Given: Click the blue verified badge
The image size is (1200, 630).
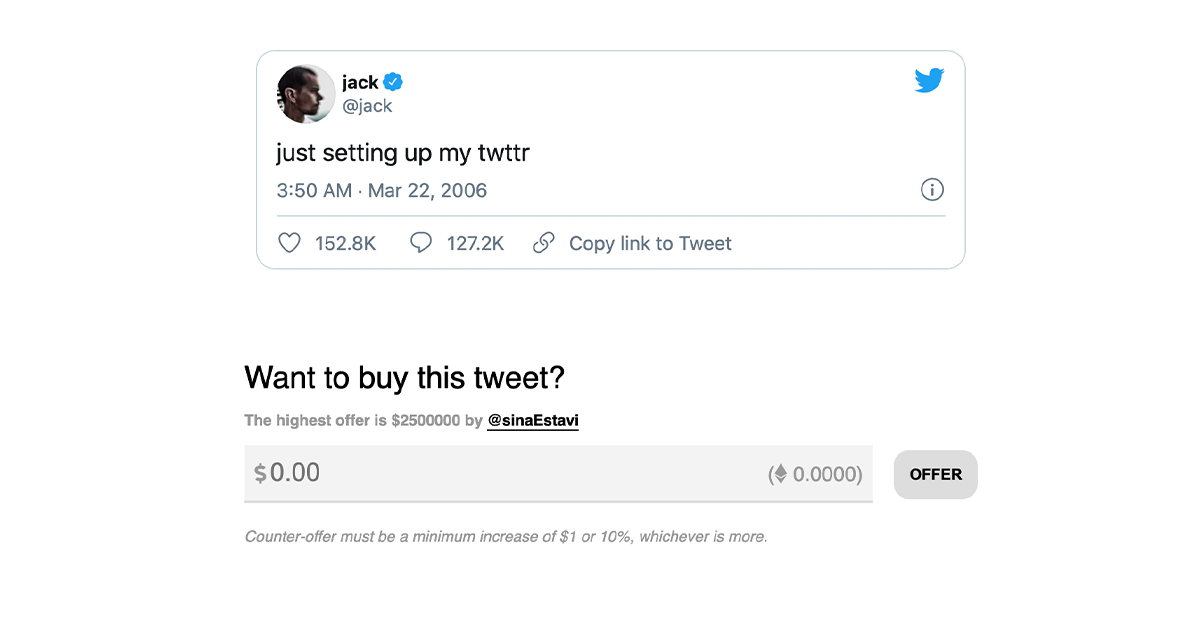Looking at the screenshot, I should (393, 82).
